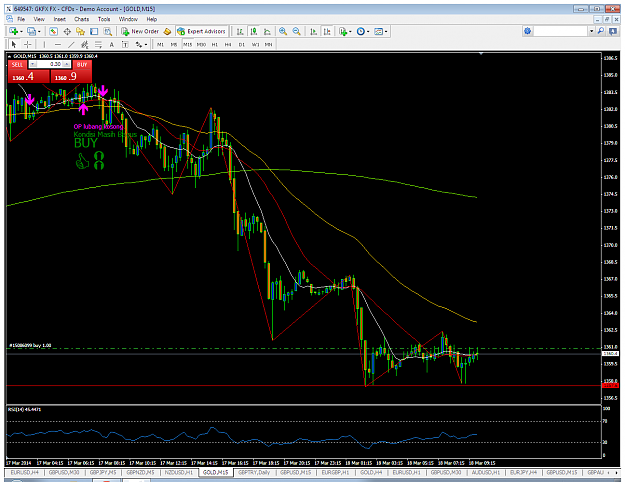Open the Indicators list icon
Image resolution: width=625 pixels, height=482 pixels.
coord(342,31)
